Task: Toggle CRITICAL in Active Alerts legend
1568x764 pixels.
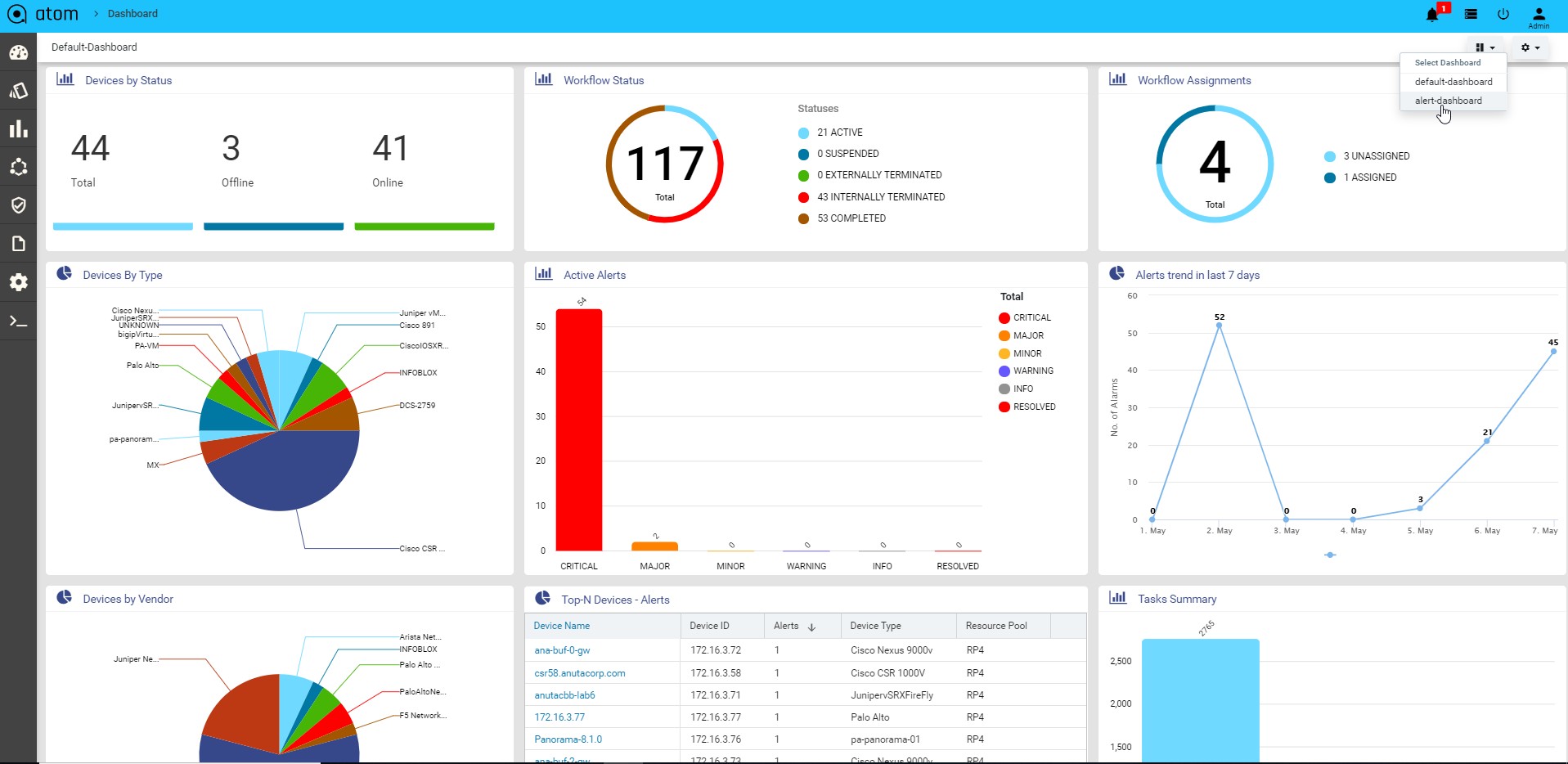Action: (x=1025, y=317)
